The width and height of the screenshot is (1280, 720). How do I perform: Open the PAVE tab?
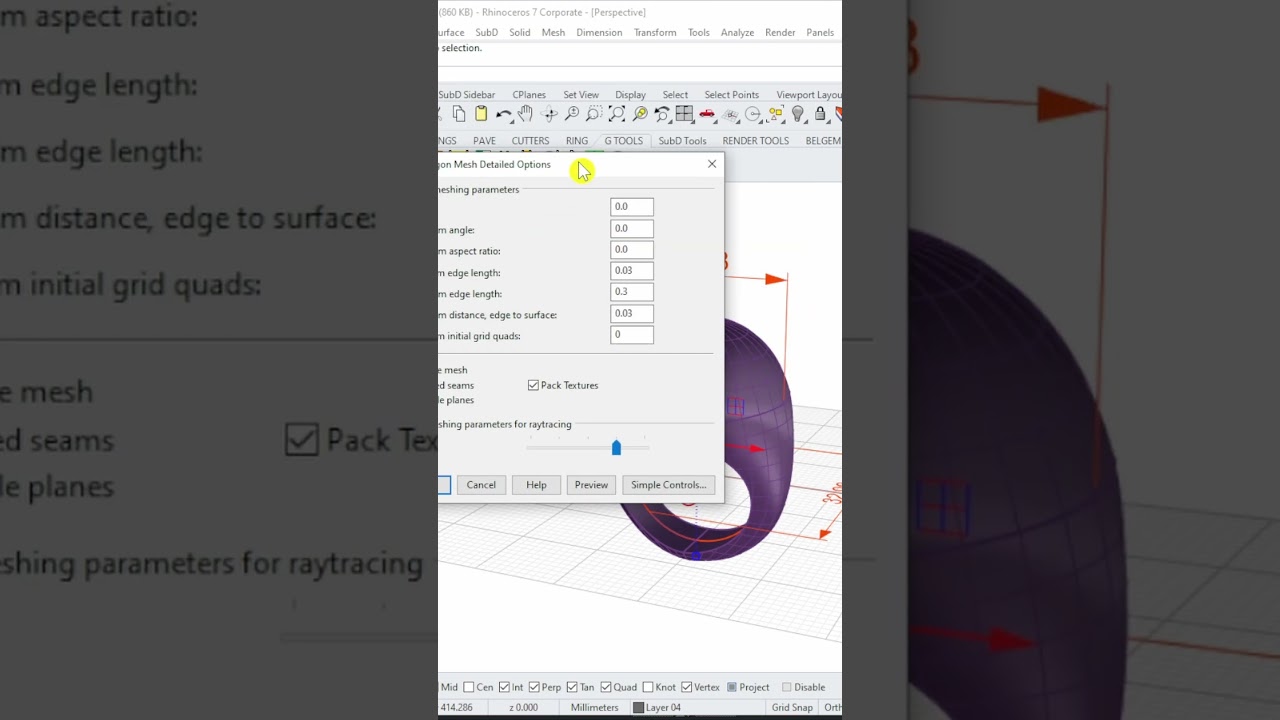[x=484, y=141]
